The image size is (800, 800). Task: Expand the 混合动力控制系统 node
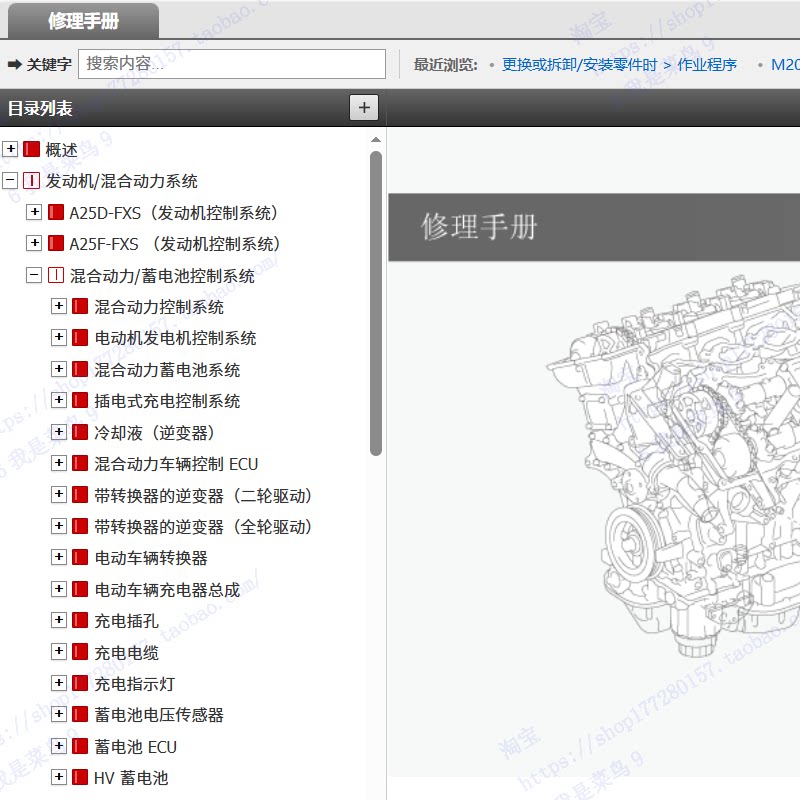[59, 306]
